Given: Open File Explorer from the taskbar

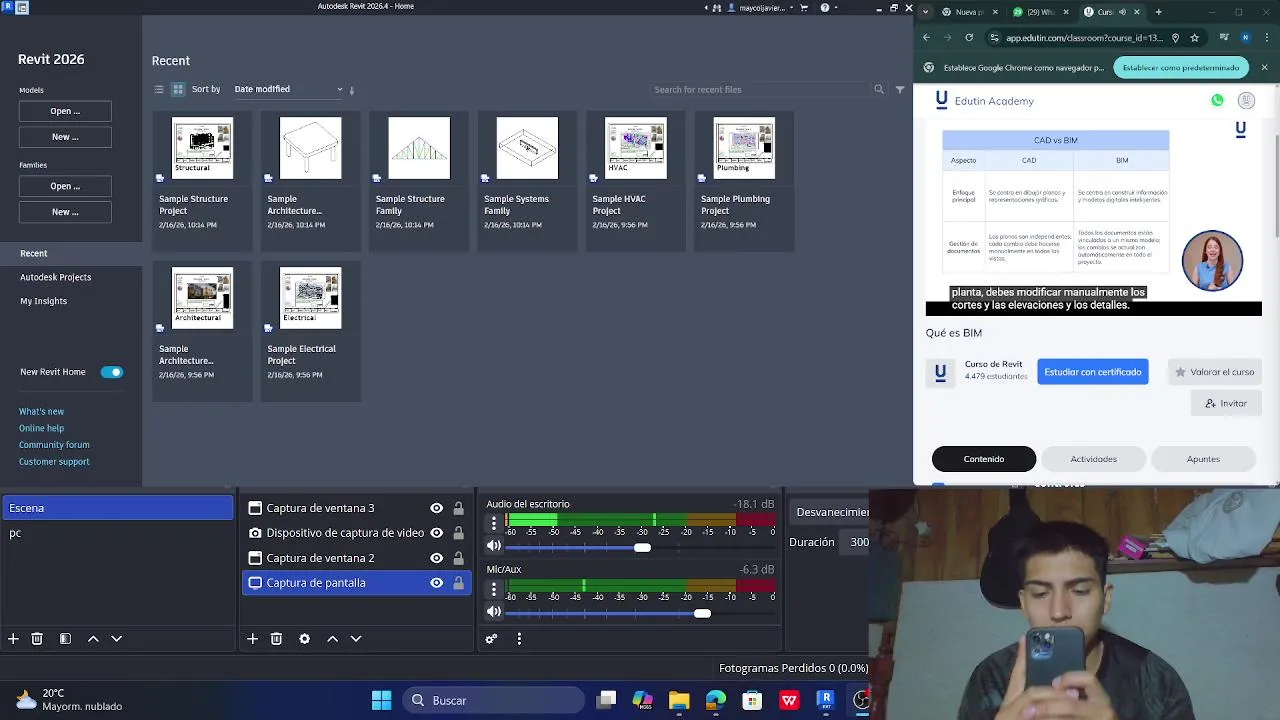Looking at the screenshot, I should pos(679,700).
